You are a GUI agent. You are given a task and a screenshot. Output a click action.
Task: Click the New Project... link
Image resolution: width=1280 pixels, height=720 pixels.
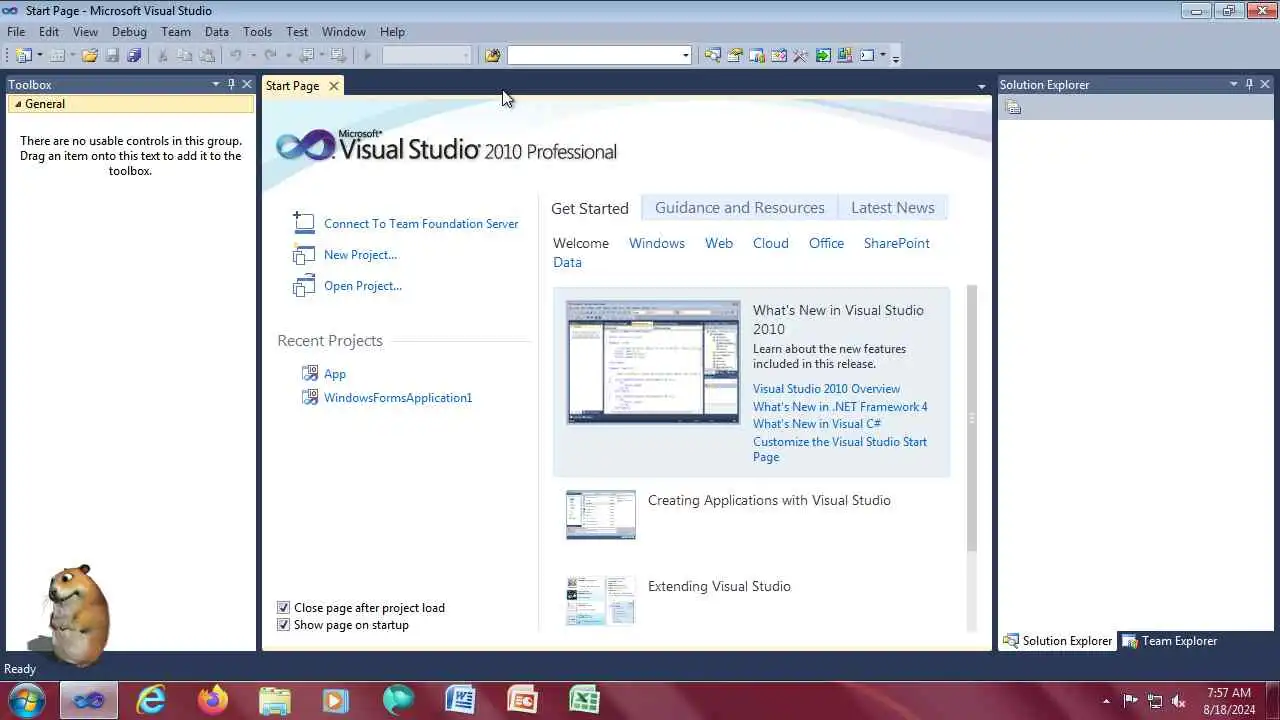[x=360, y=255]
